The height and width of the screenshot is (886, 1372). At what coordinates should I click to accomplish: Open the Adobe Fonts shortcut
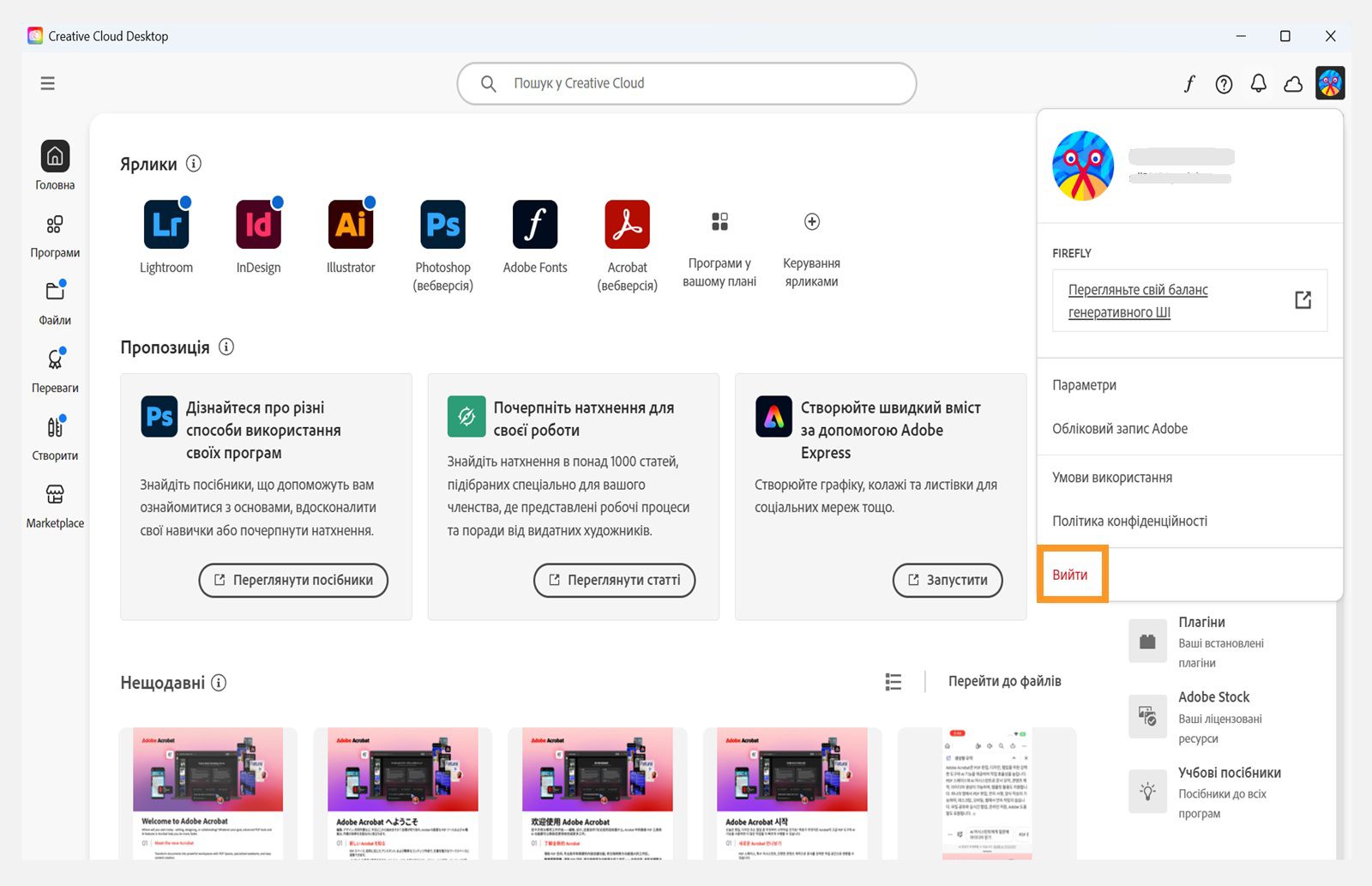point(535,225)
